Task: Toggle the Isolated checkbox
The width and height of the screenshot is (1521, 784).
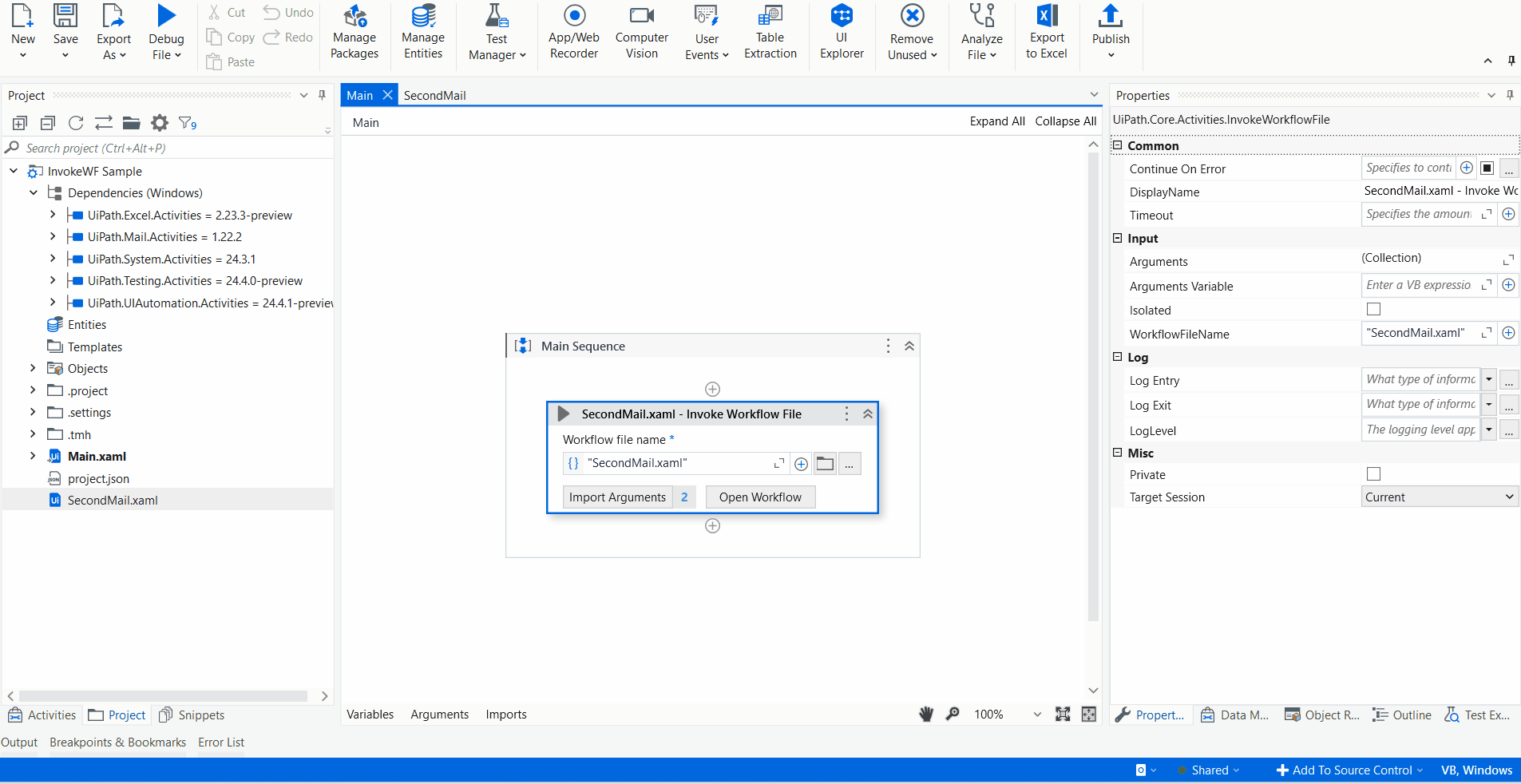Action: [1373, 309]
